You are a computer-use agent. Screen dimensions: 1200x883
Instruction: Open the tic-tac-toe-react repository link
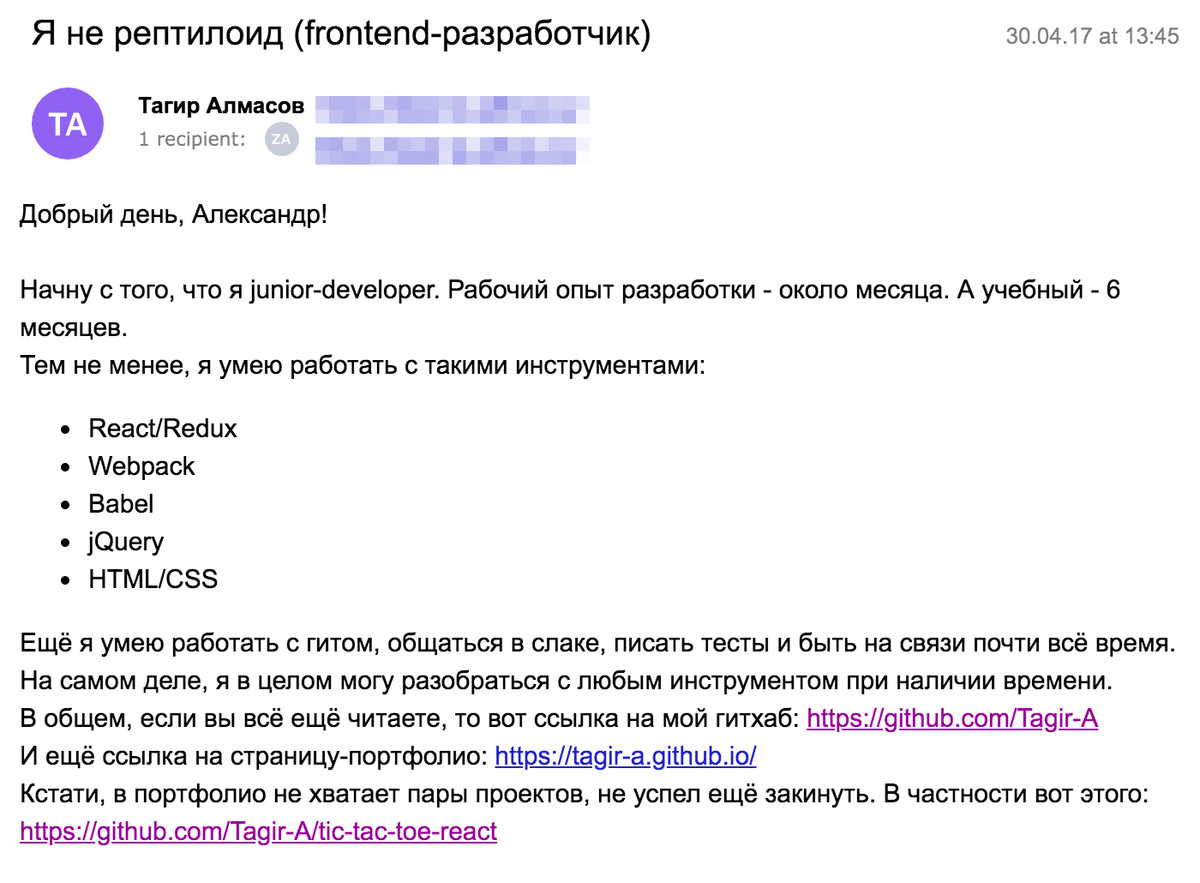coord(258,831)
